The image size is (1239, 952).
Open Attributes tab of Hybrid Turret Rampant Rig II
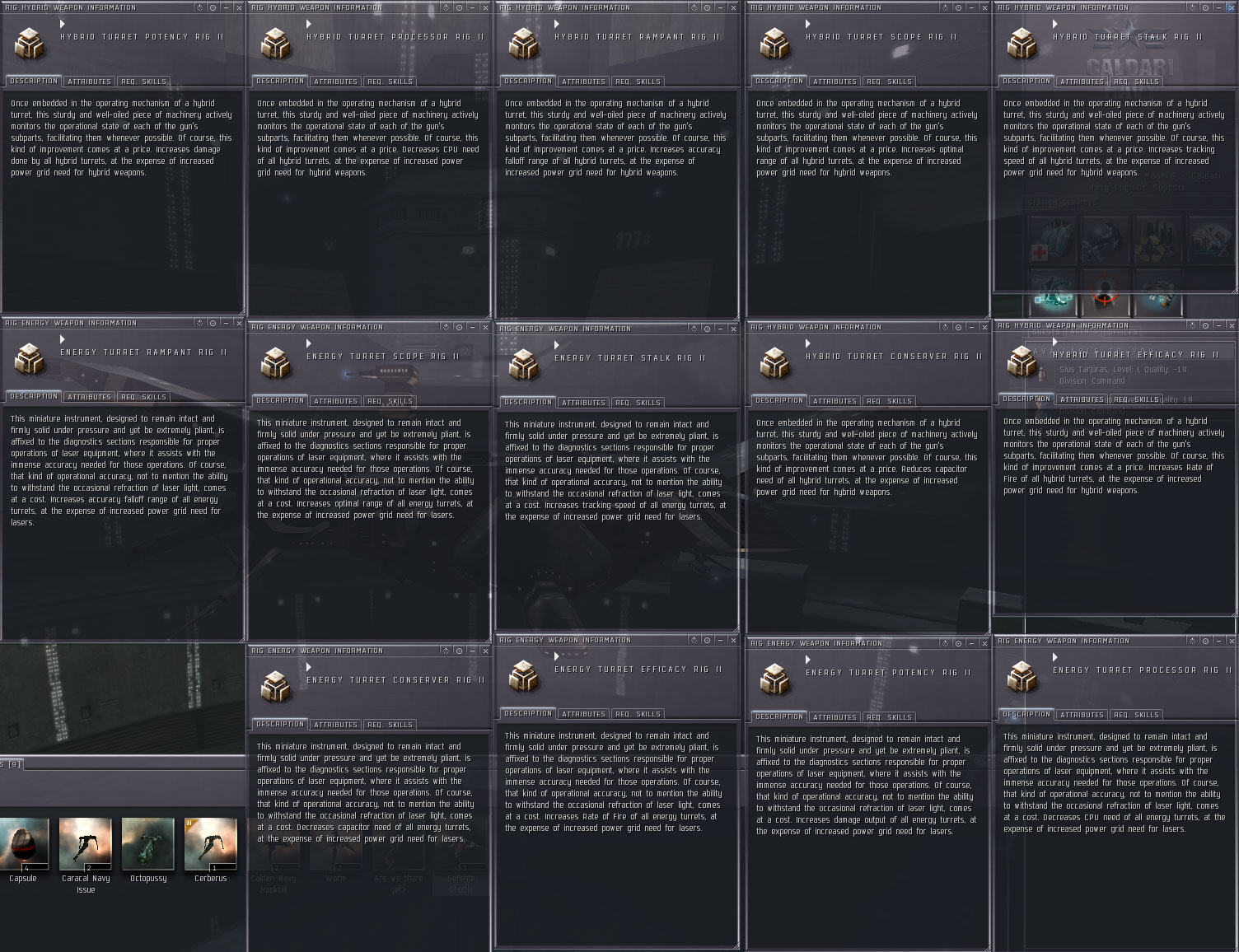[x=583, y=82]
